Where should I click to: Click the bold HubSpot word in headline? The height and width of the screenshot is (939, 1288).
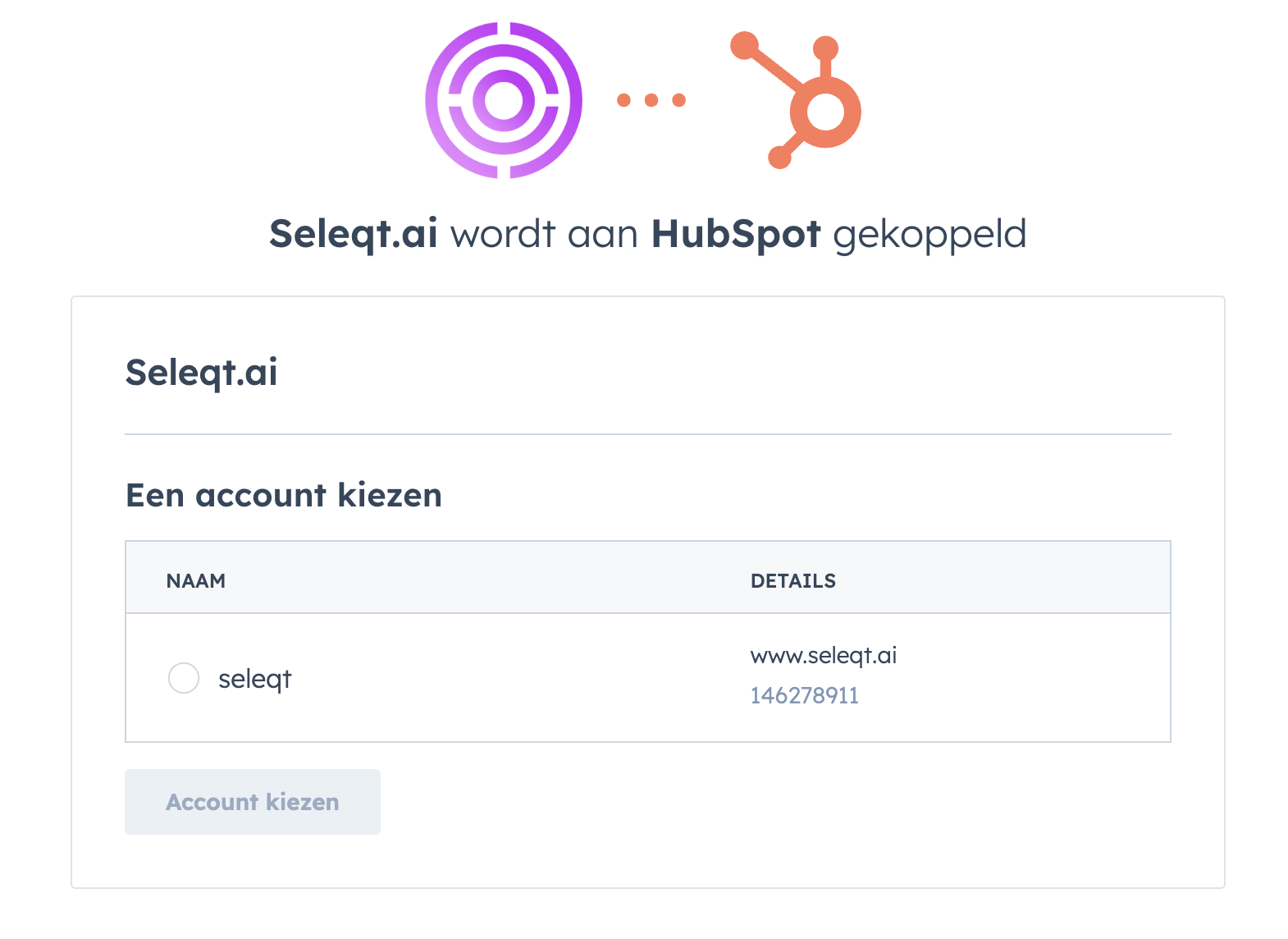[x=735, y=234]
